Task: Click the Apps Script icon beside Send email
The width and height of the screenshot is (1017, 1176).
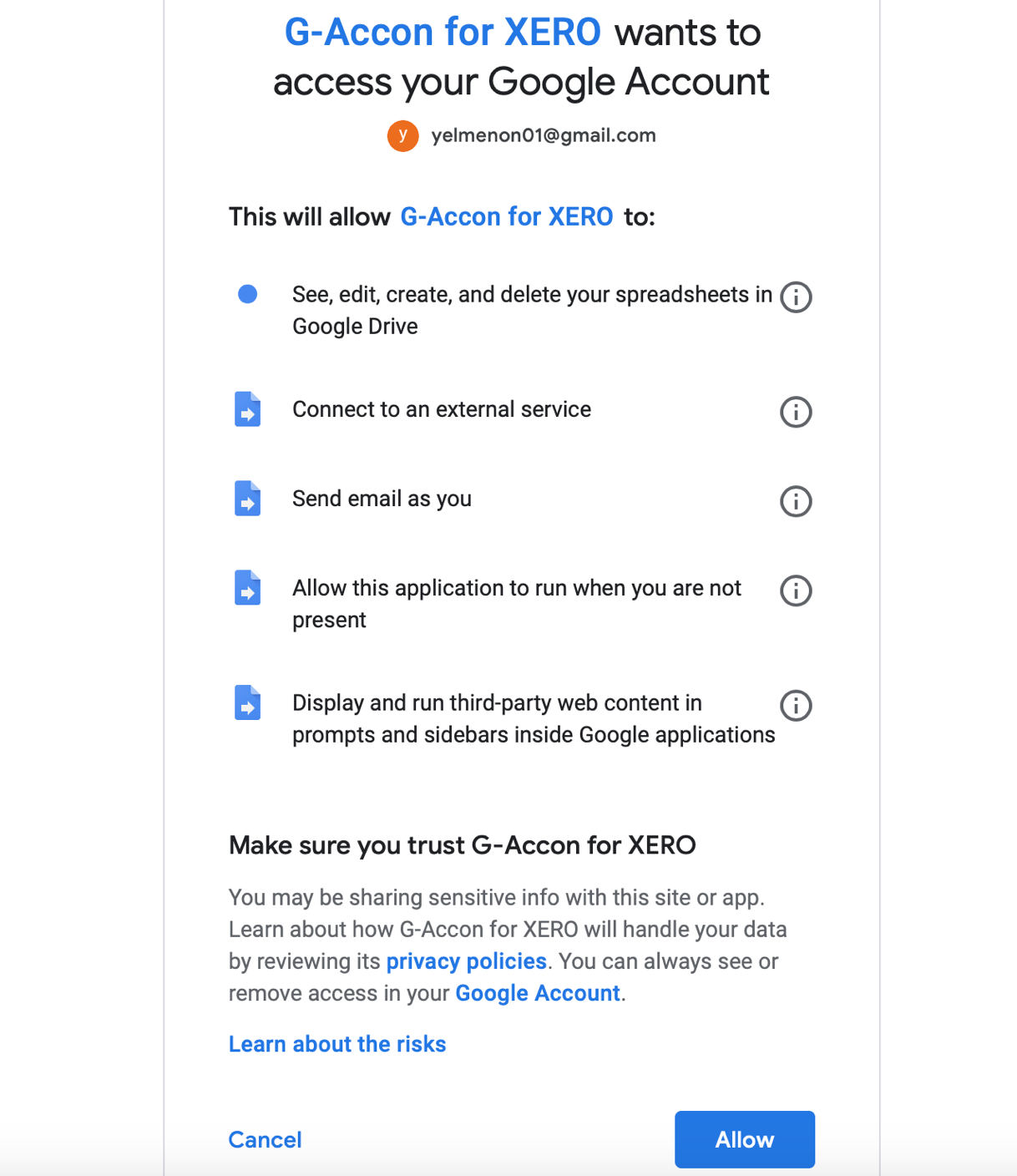Action: pos(247,499)
